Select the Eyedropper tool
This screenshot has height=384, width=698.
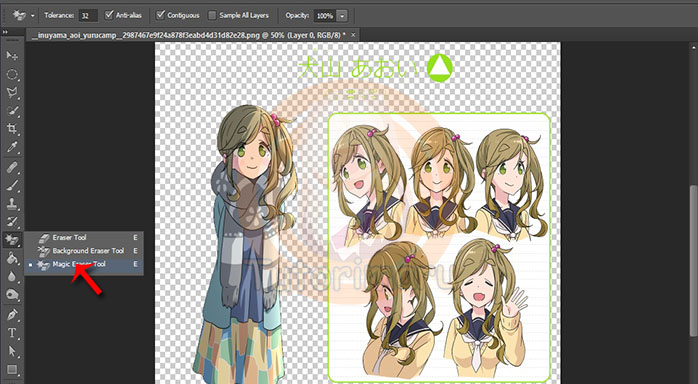[x=12, y=147]
